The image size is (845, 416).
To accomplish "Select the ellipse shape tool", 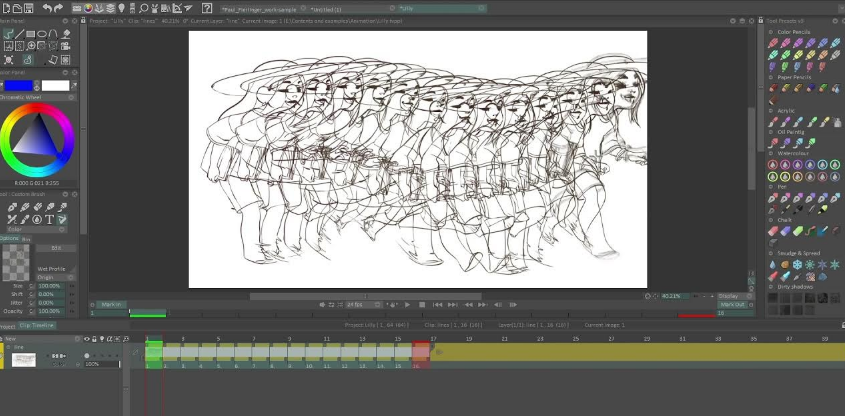I will pos(41,34).
